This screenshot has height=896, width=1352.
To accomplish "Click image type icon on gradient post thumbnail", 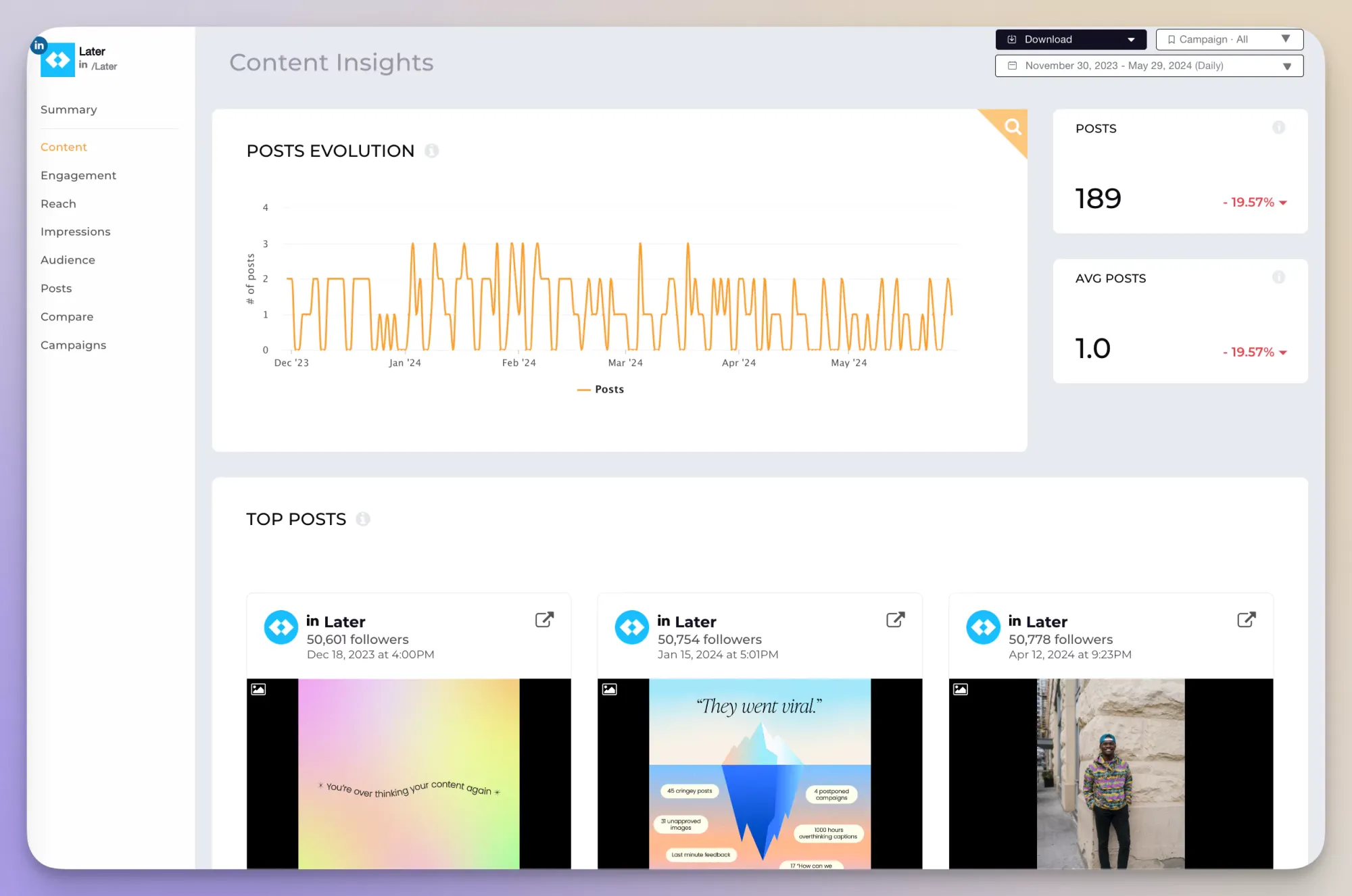I will 258,689.
